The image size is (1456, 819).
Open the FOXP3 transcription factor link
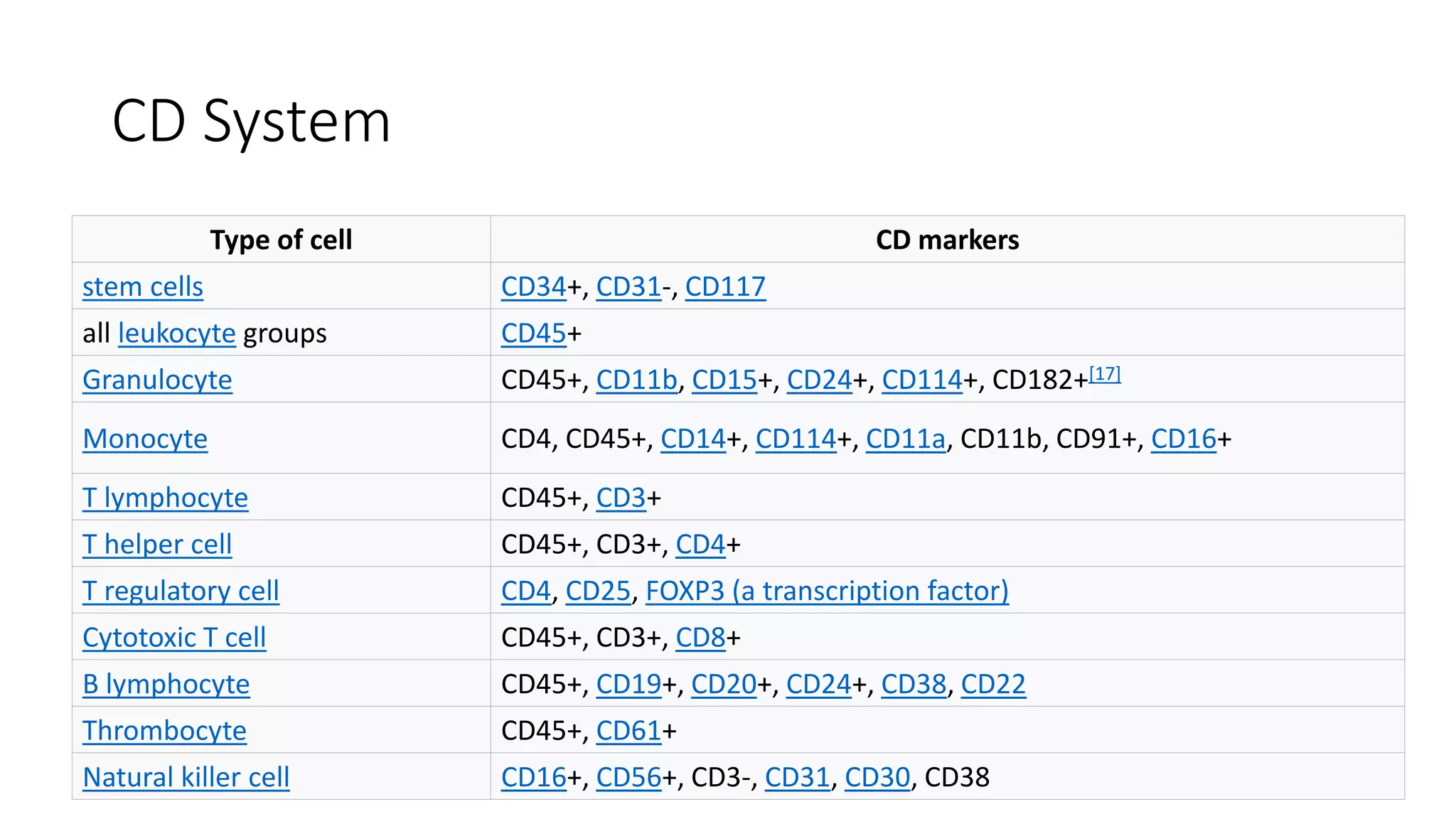(x=827, y=591)
